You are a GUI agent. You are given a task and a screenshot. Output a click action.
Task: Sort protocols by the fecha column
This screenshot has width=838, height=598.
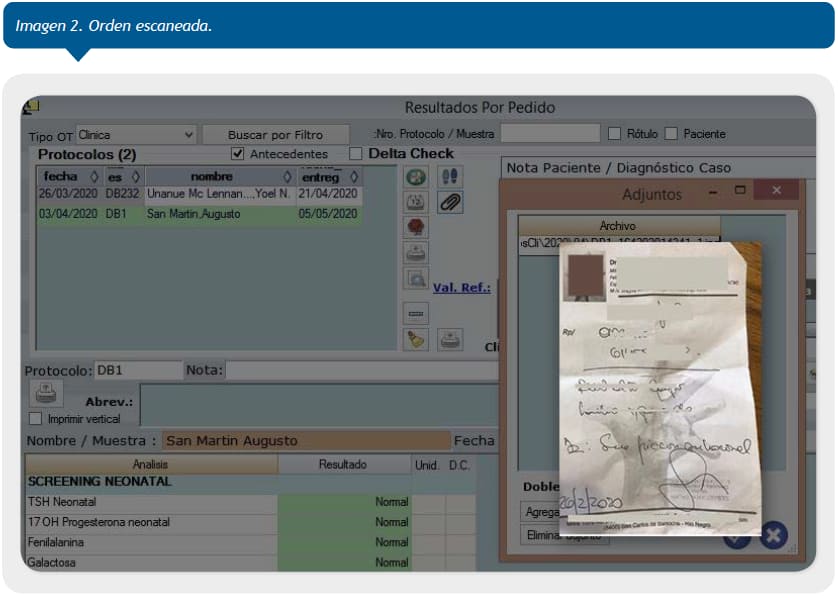[x=66, y=176]
